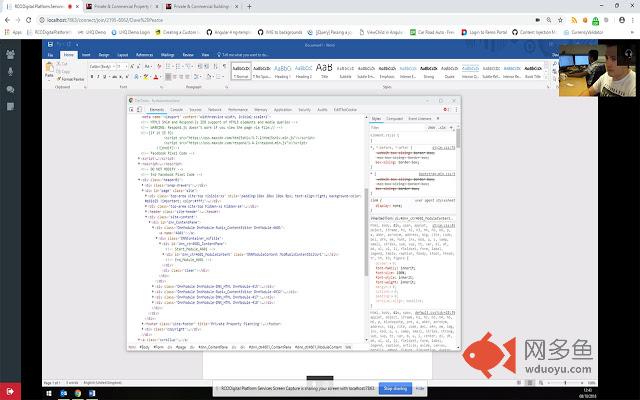Bookmark page with the star icon

point(560,20)
